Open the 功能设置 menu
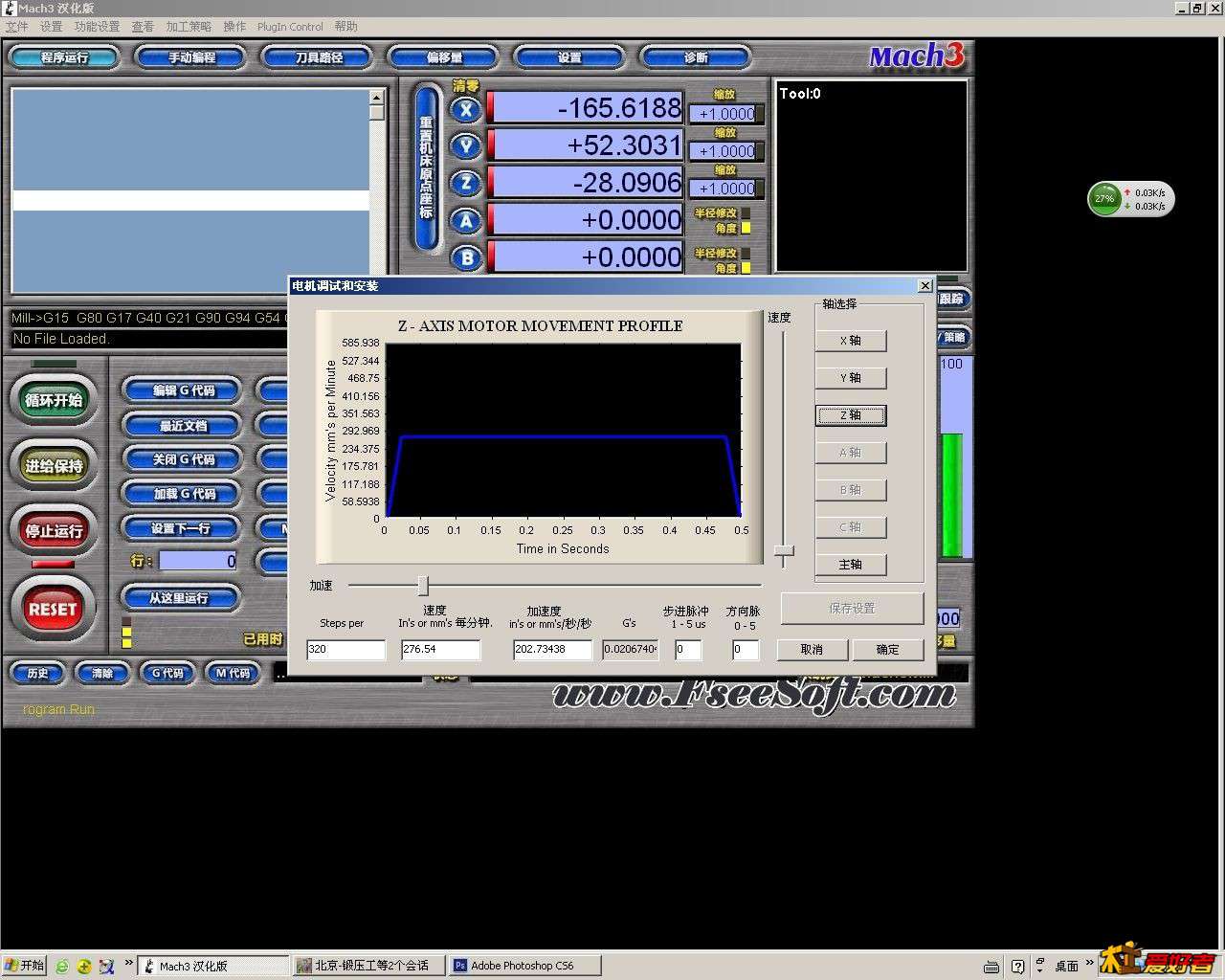1225x980 pixels. (98, 27)
